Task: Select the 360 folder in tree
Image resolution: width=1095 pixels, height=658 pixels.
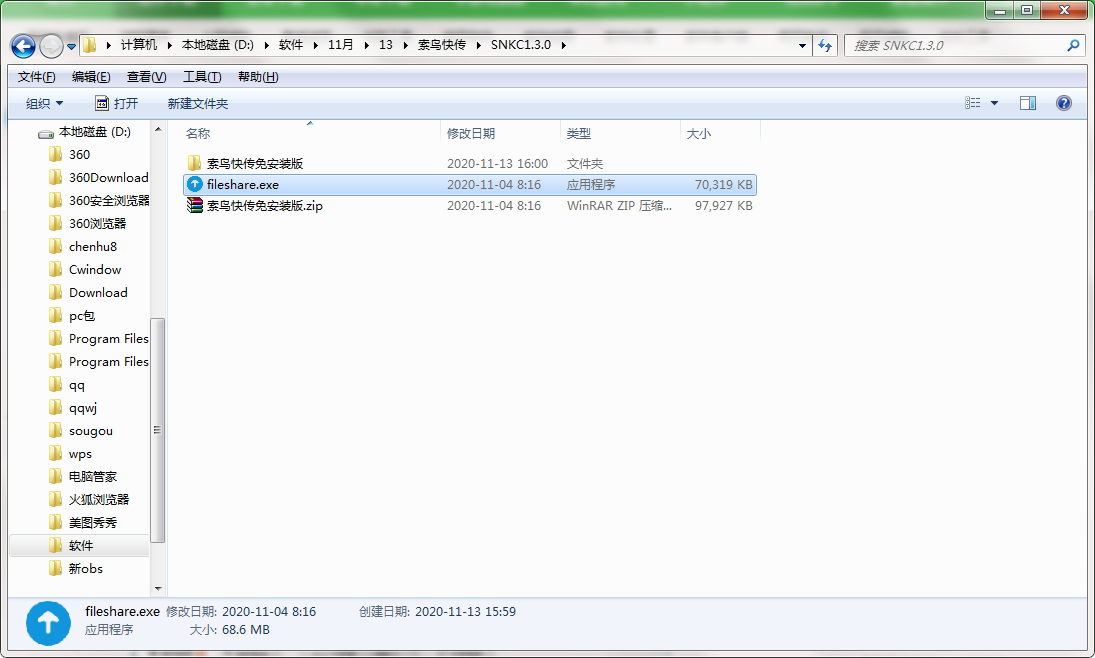Action: pyautogui.click(x=80, y=154)
